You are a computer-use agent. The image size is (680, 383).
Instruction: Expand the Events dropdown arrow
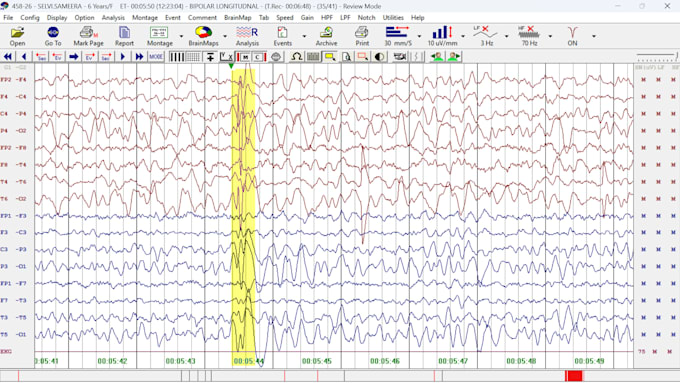tap(304, 36)
